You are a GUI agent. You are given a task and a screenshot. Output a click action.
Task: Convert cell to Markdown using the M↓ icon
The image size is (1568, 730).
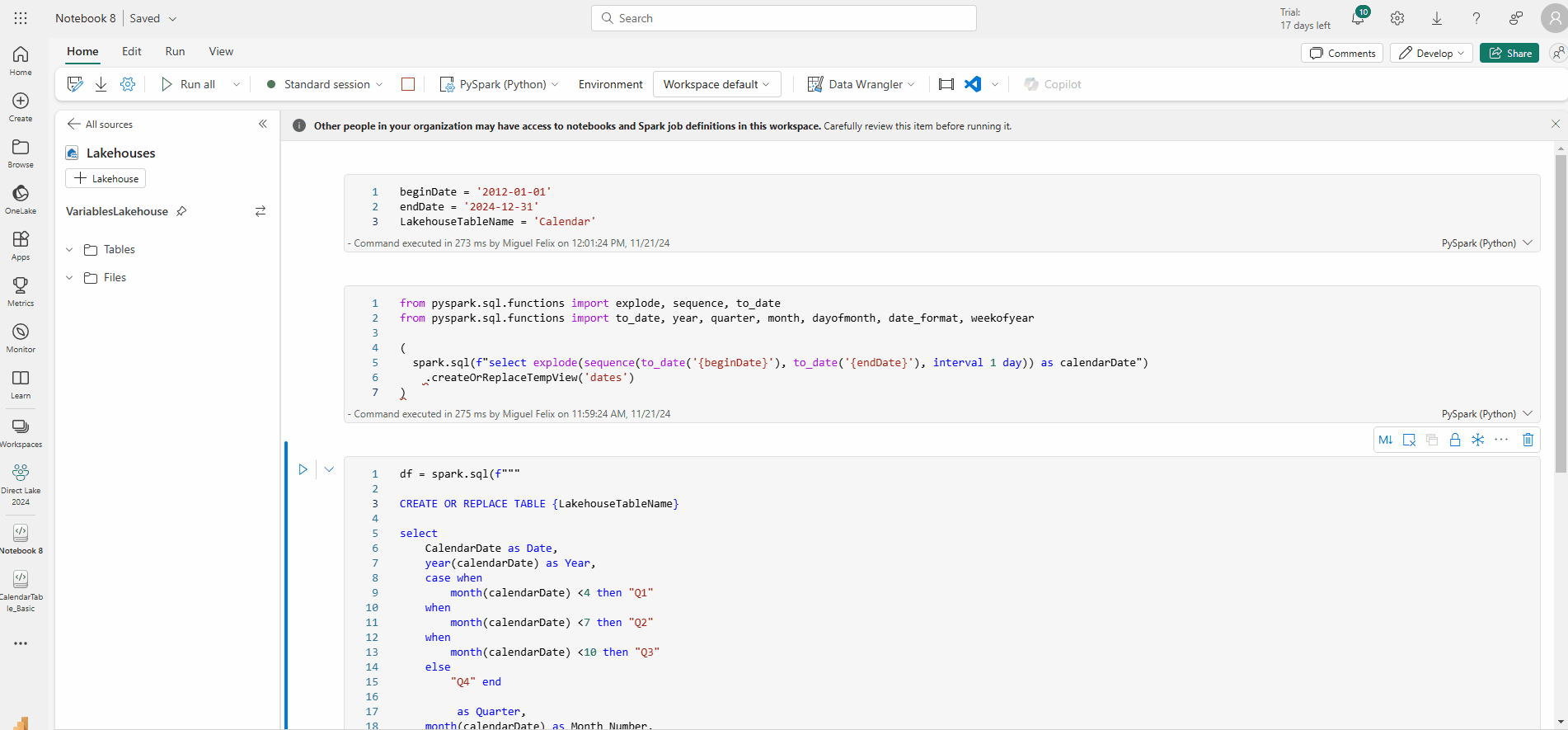(x=1385, y=440)
